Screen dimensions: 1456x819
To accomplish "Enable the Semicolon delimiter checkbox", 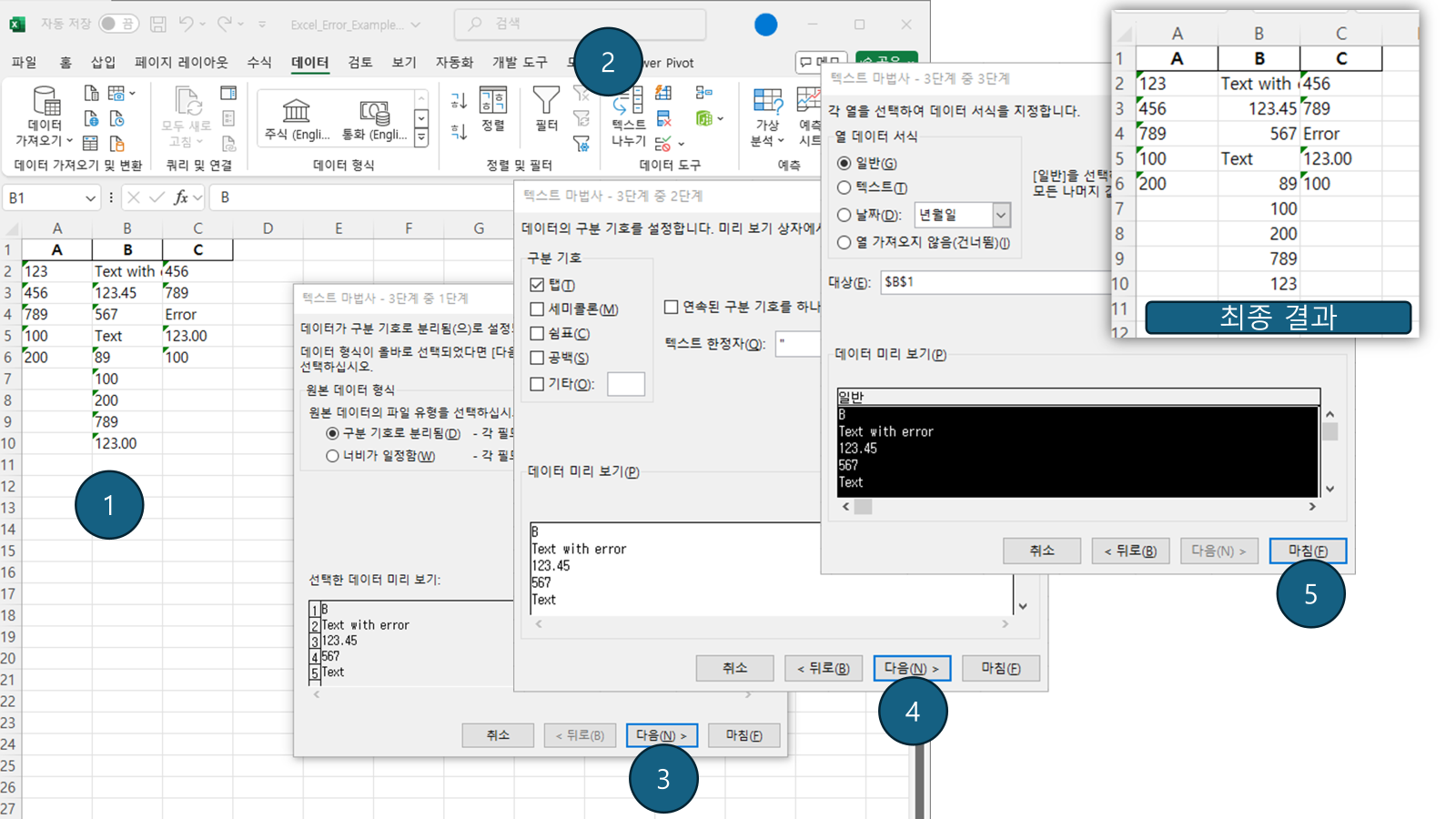I will coord(537,309).
